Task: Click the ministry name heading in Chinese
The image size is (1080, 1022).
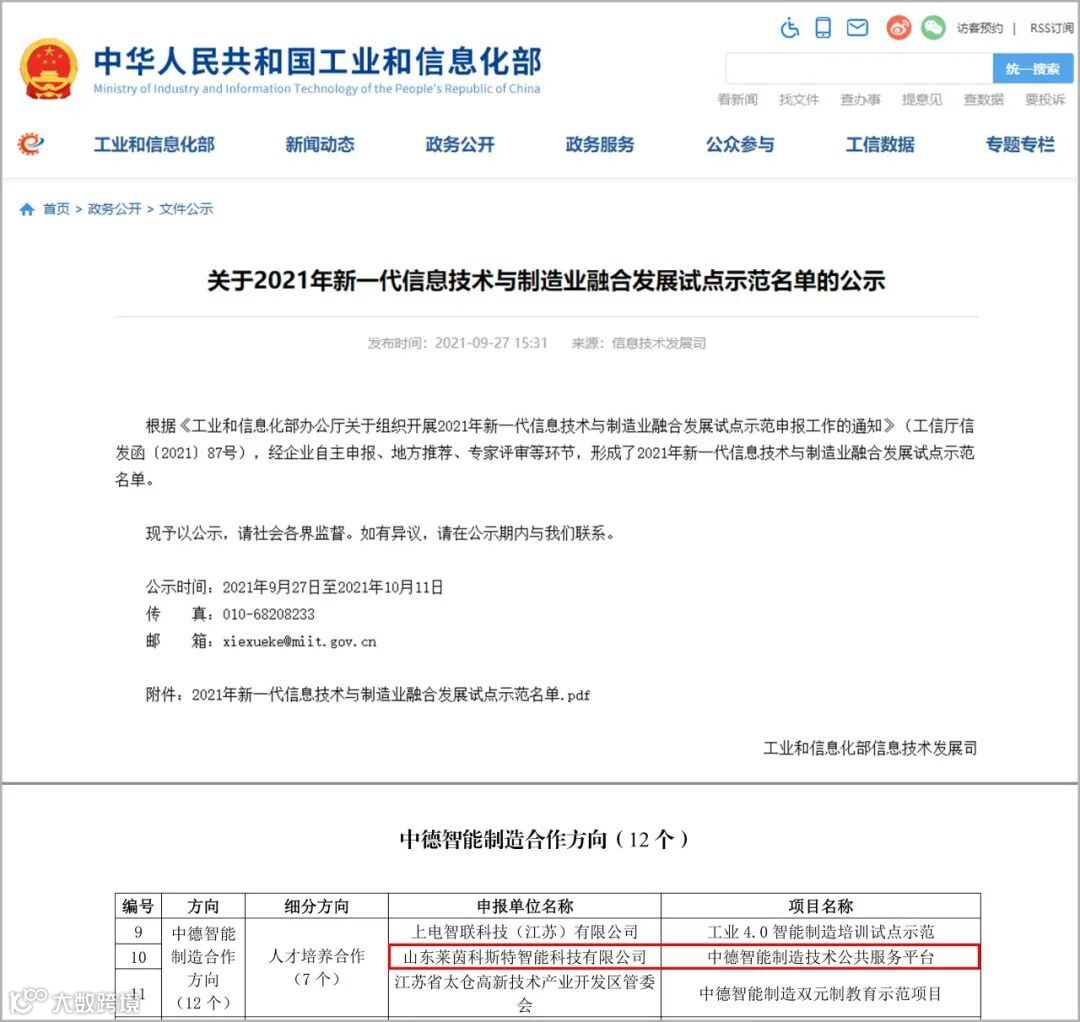Action: coord(318,61)
